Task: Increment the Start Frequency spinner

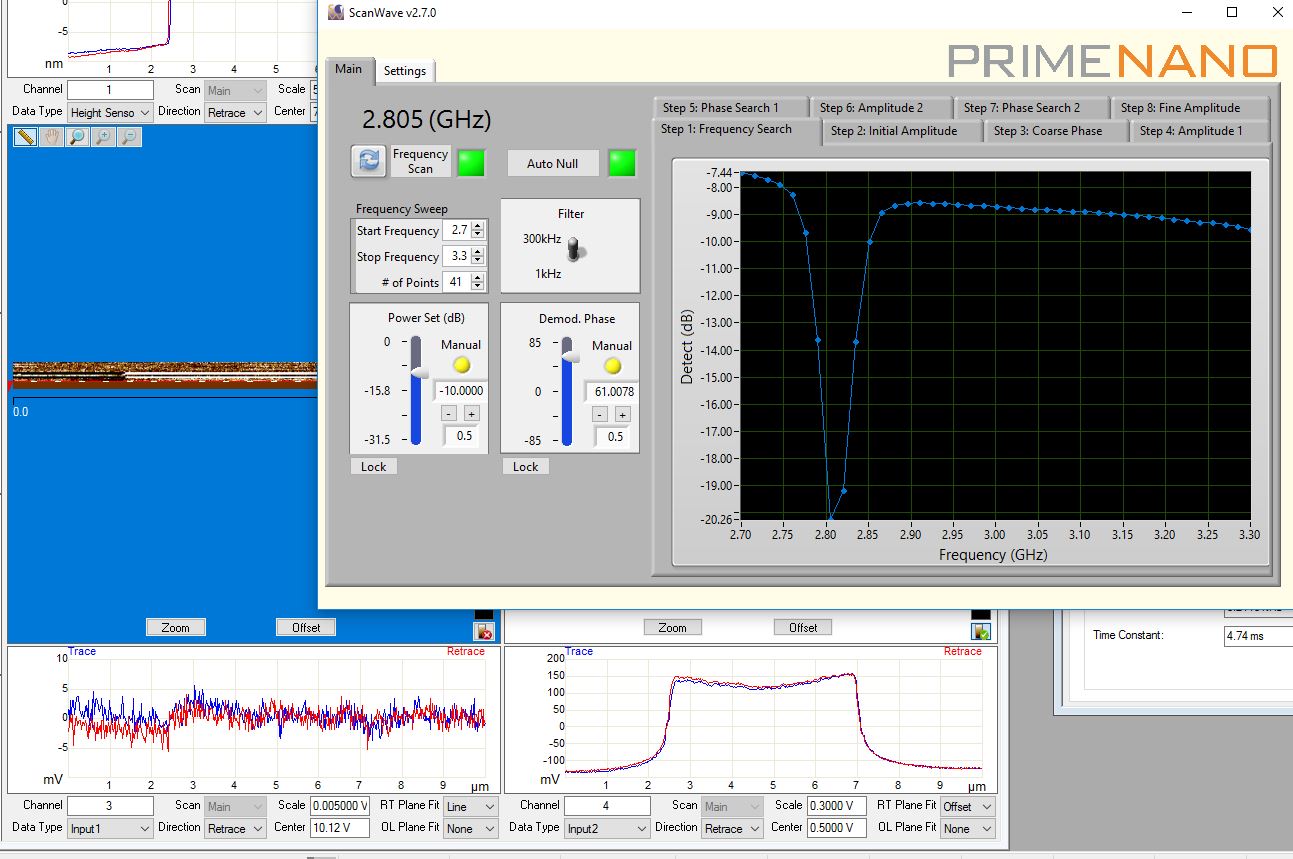Action: (478, 226)
